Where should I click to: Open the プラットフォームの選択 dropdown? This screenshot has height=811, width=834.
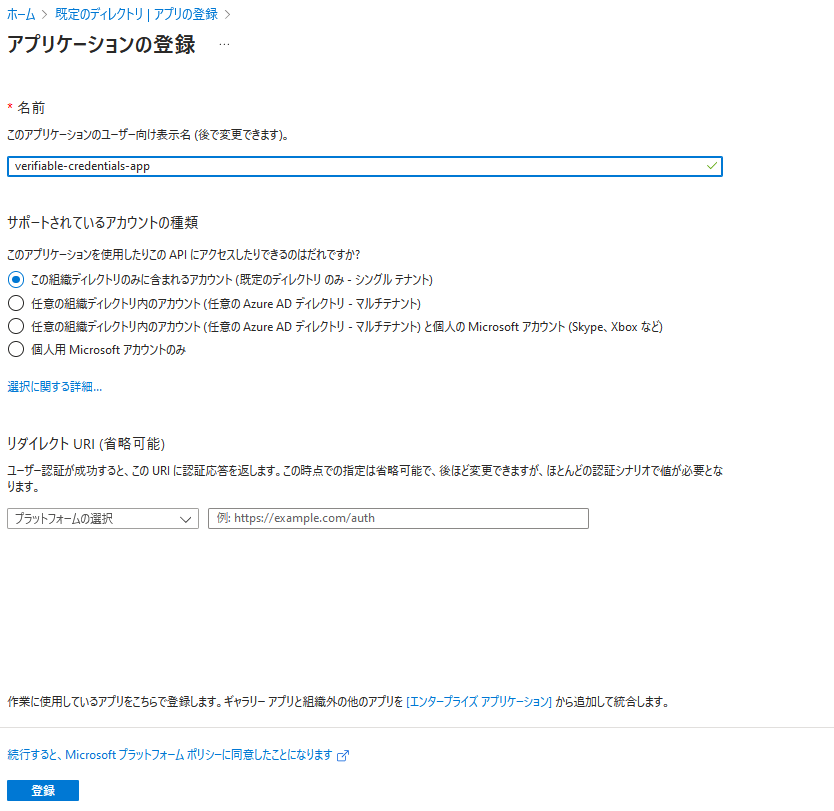click(x=102, y=518)
